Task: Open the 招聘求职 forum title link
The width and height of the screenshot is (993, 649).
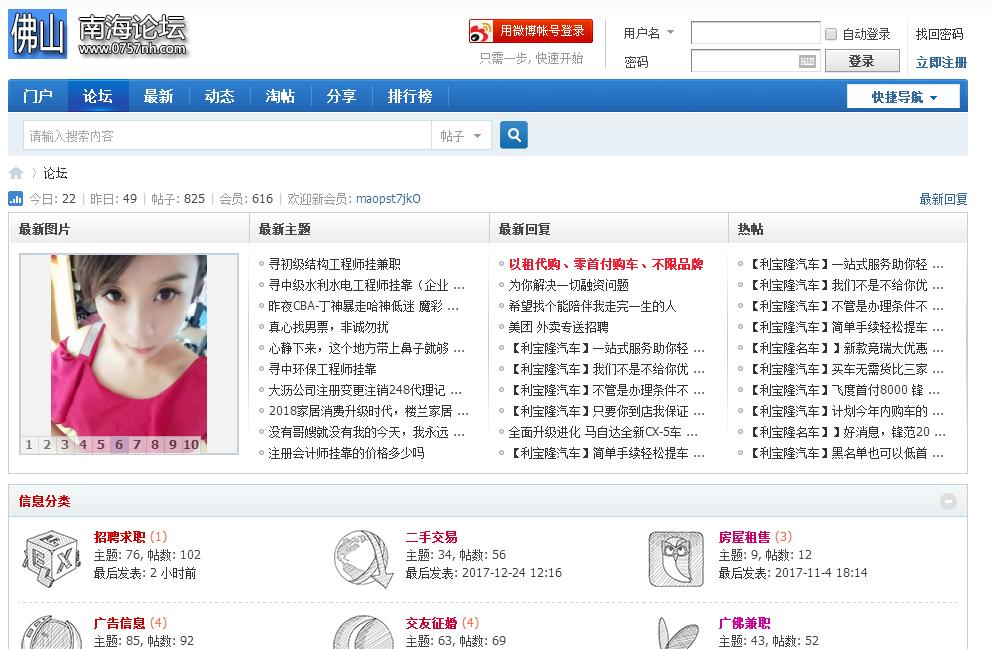Action: click(x=120, y=537)
